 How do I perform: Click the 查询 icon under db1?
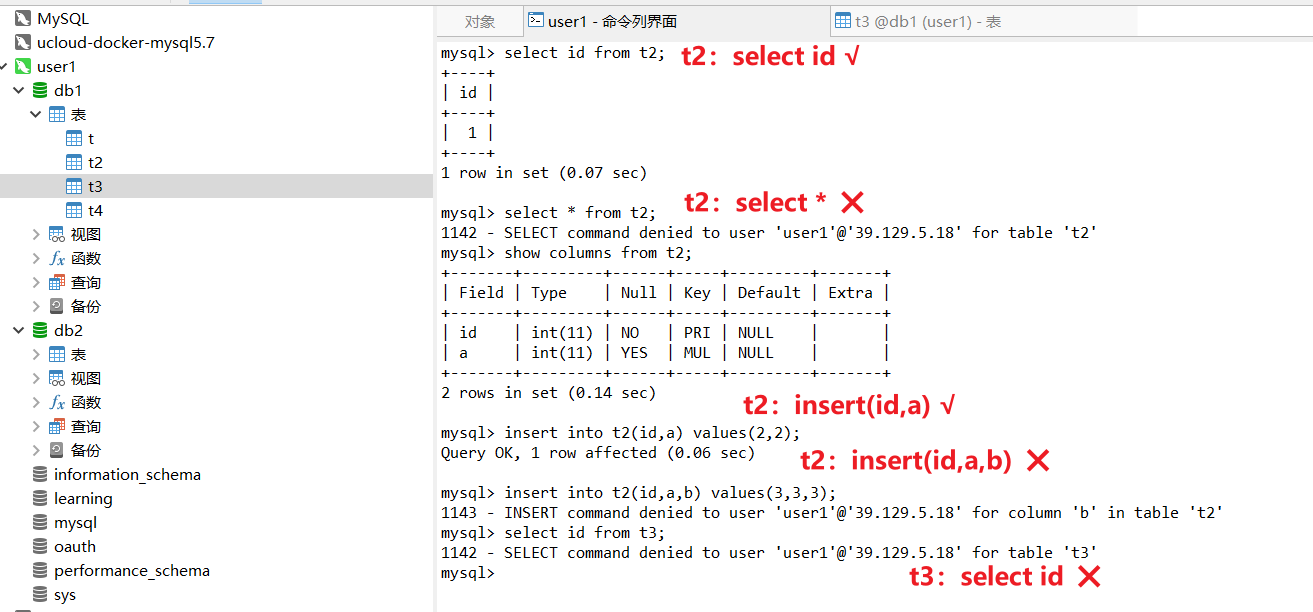[57, 282]
